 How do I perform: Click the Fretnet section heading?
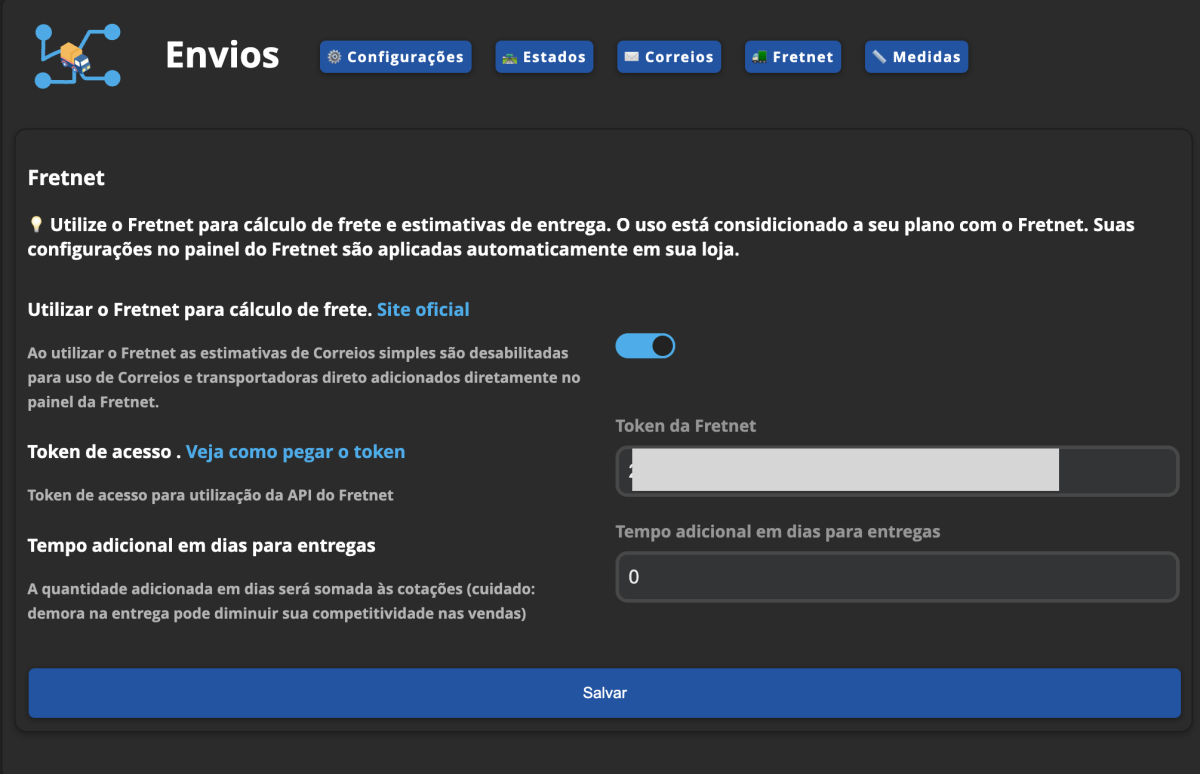coord(66,179)
